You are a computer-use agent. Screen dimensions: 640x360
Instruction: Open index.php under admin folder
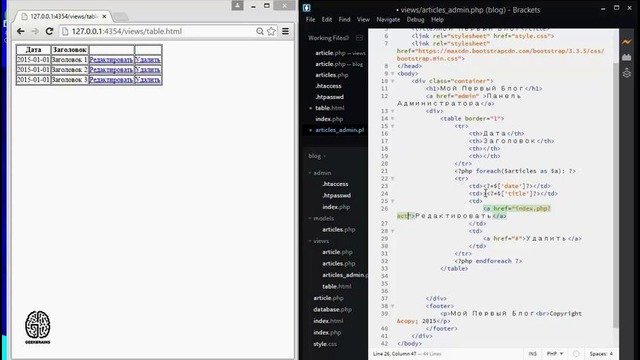[336, 207]
